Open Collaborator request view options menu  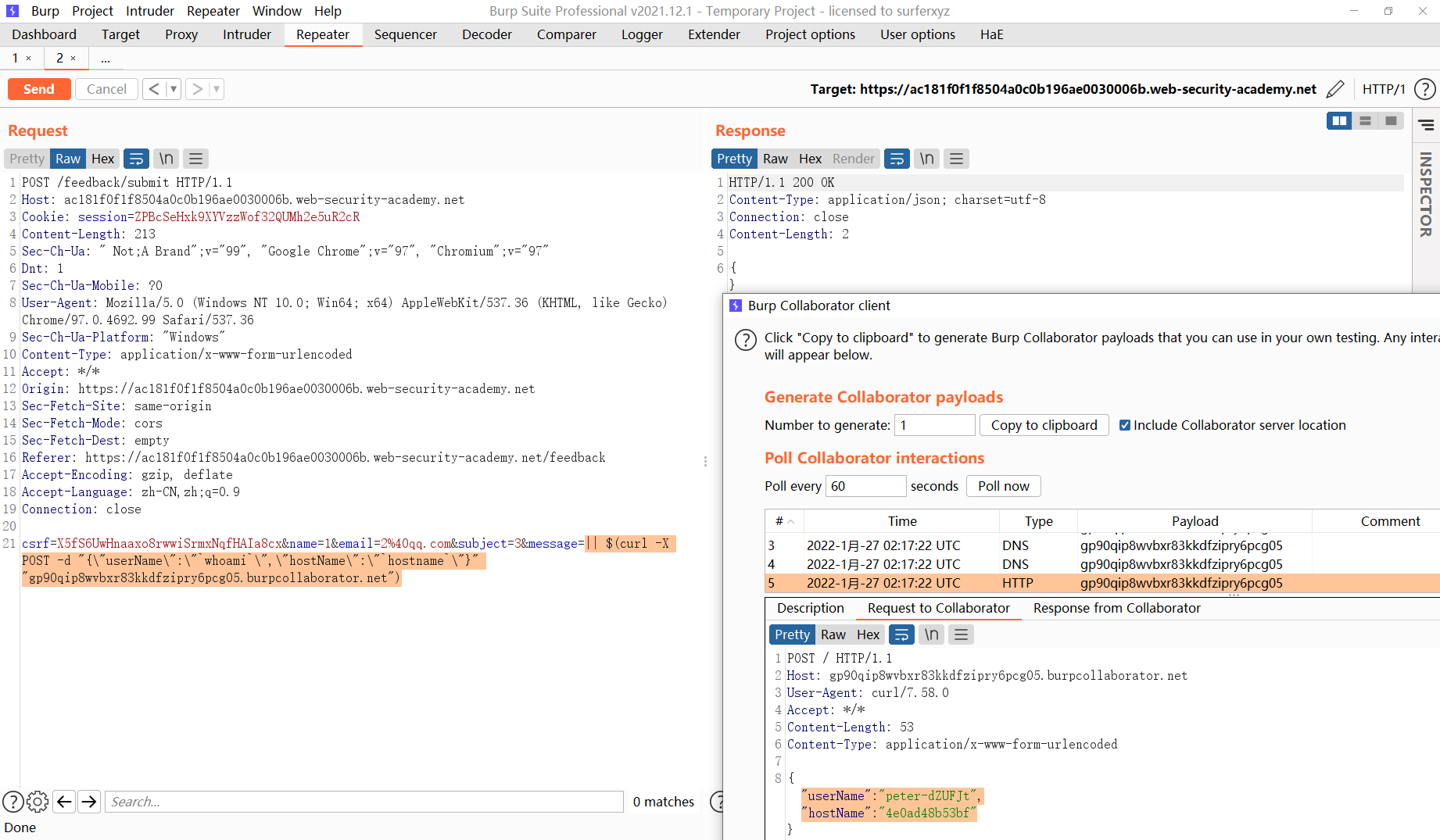point(961,634)
